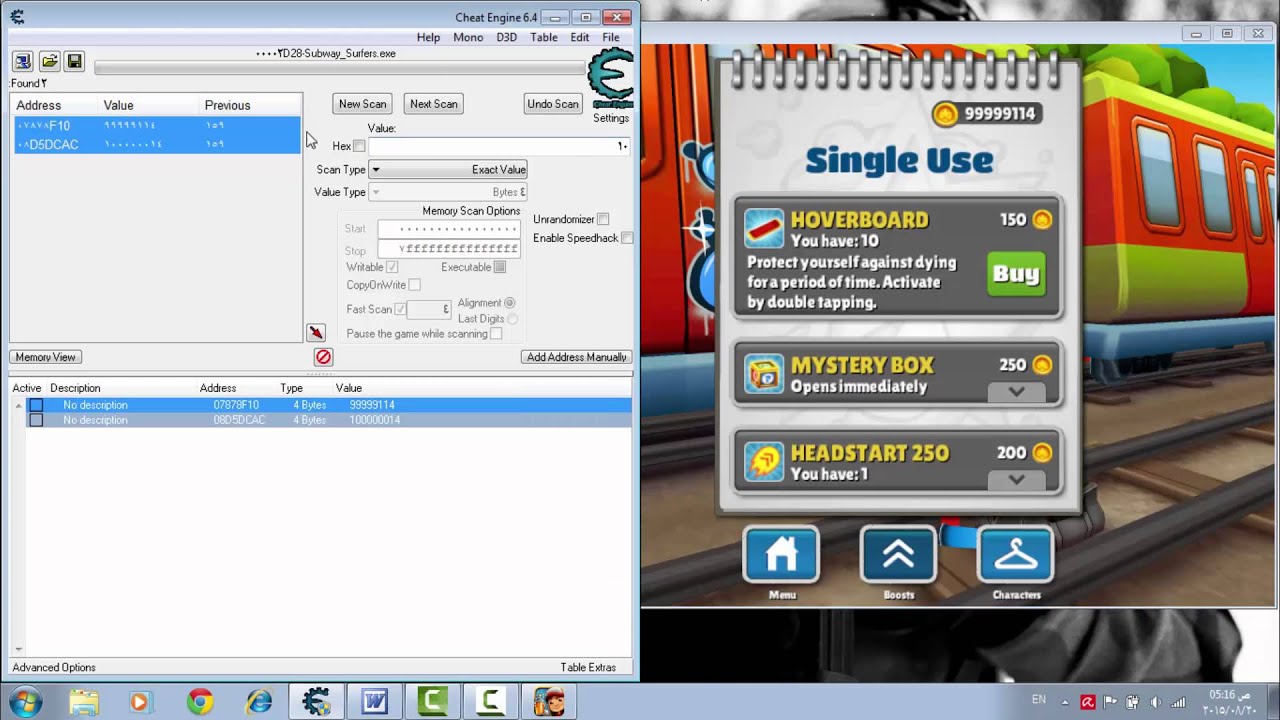Click the Mystery Box item icon
This screenshot has height=720, width=1280.
tap(764, 374)
